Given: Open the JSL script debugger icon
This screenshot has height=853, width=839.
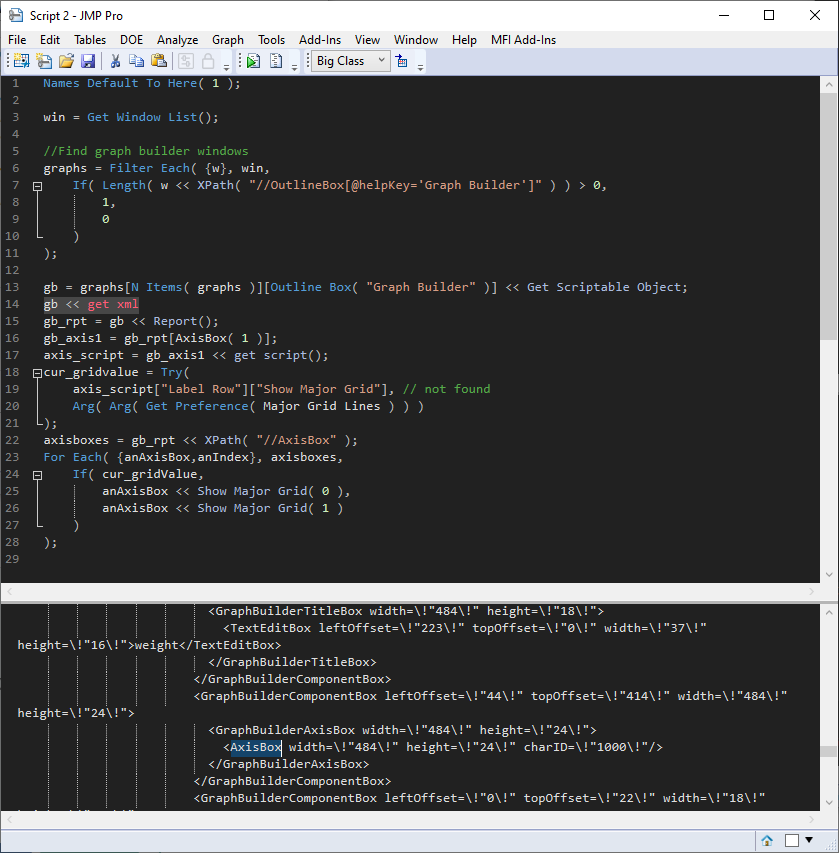Looking at the screenshot, I should tap(275, 60).
